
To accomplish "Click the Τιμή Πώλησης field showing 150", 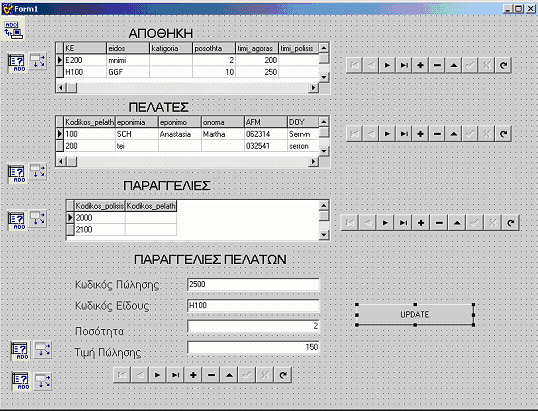I will 253,347.
